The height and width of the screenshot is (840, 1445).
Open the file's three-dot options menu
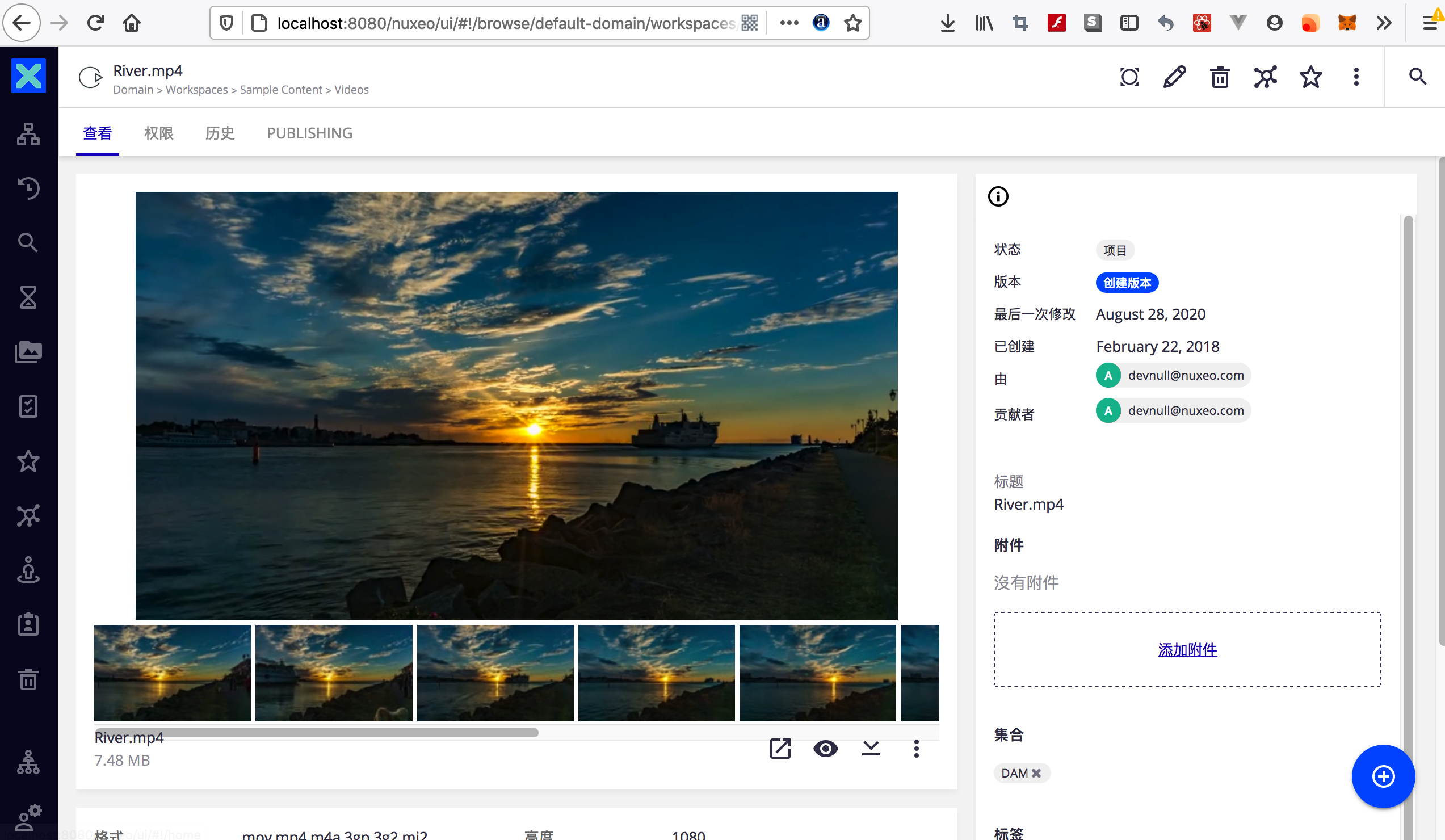point(915,748)
